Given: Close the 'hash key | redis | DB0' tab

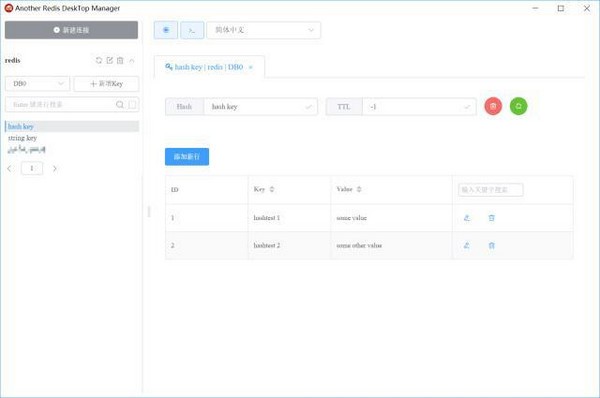Looking at the screenshot, I should coord(251,67).
